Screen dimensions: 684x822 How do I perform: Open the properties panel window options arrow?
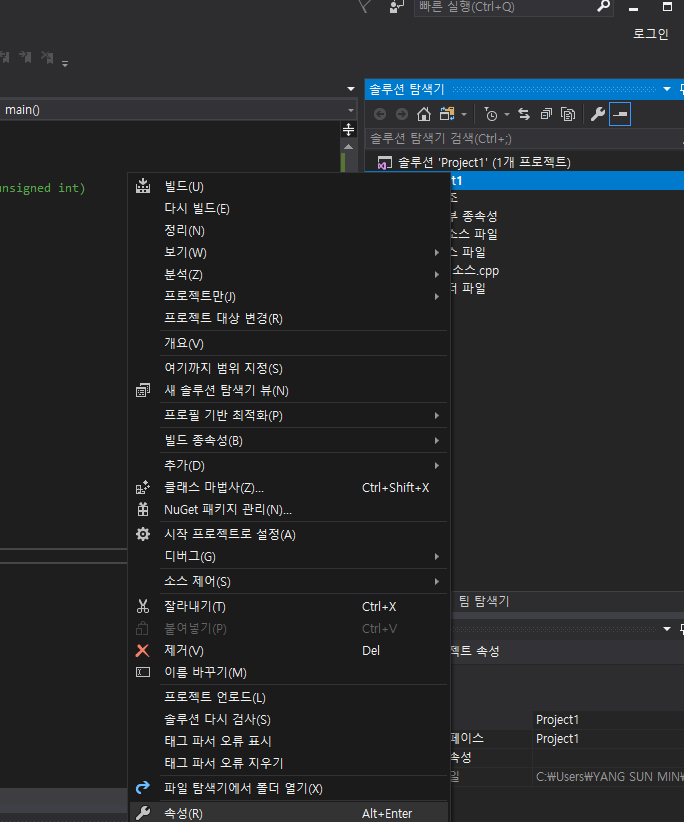[x=667, y=629]
